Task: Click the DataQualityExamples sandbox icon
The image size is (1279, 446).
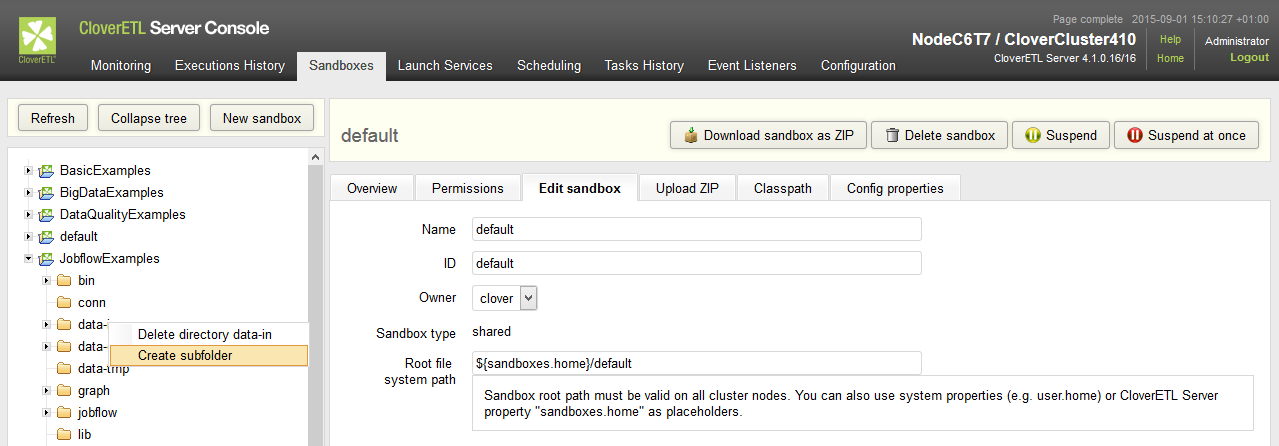Action: (46, 215)
